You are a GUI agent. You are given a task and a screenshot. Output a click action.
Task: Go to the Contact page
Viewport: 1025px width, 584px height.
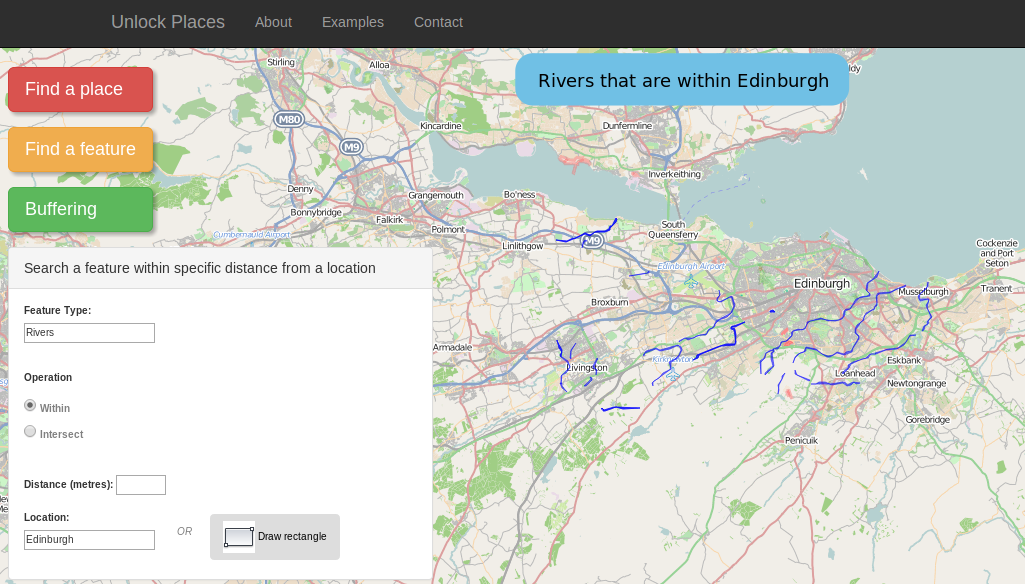(x=438, y=22)
